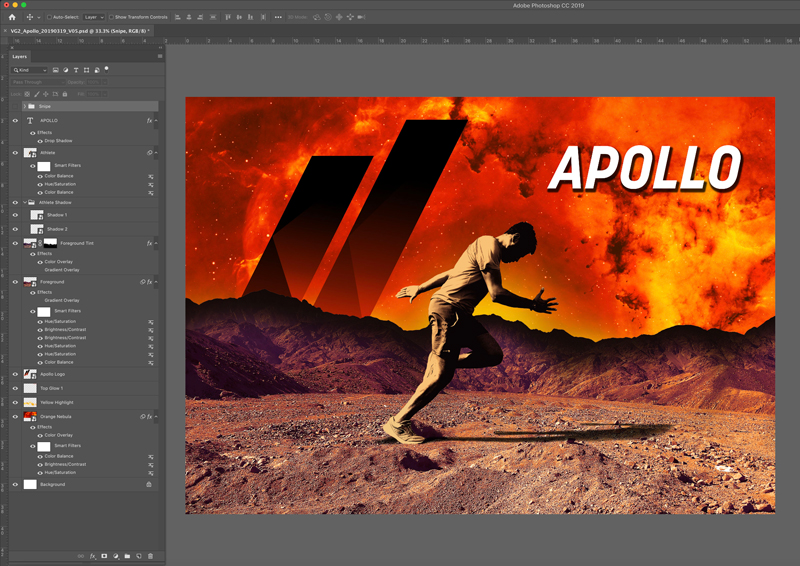The height and width of the screenshot is (566, 800).
Task: Check Show Transform Controls
Action: tap(112, 17)
